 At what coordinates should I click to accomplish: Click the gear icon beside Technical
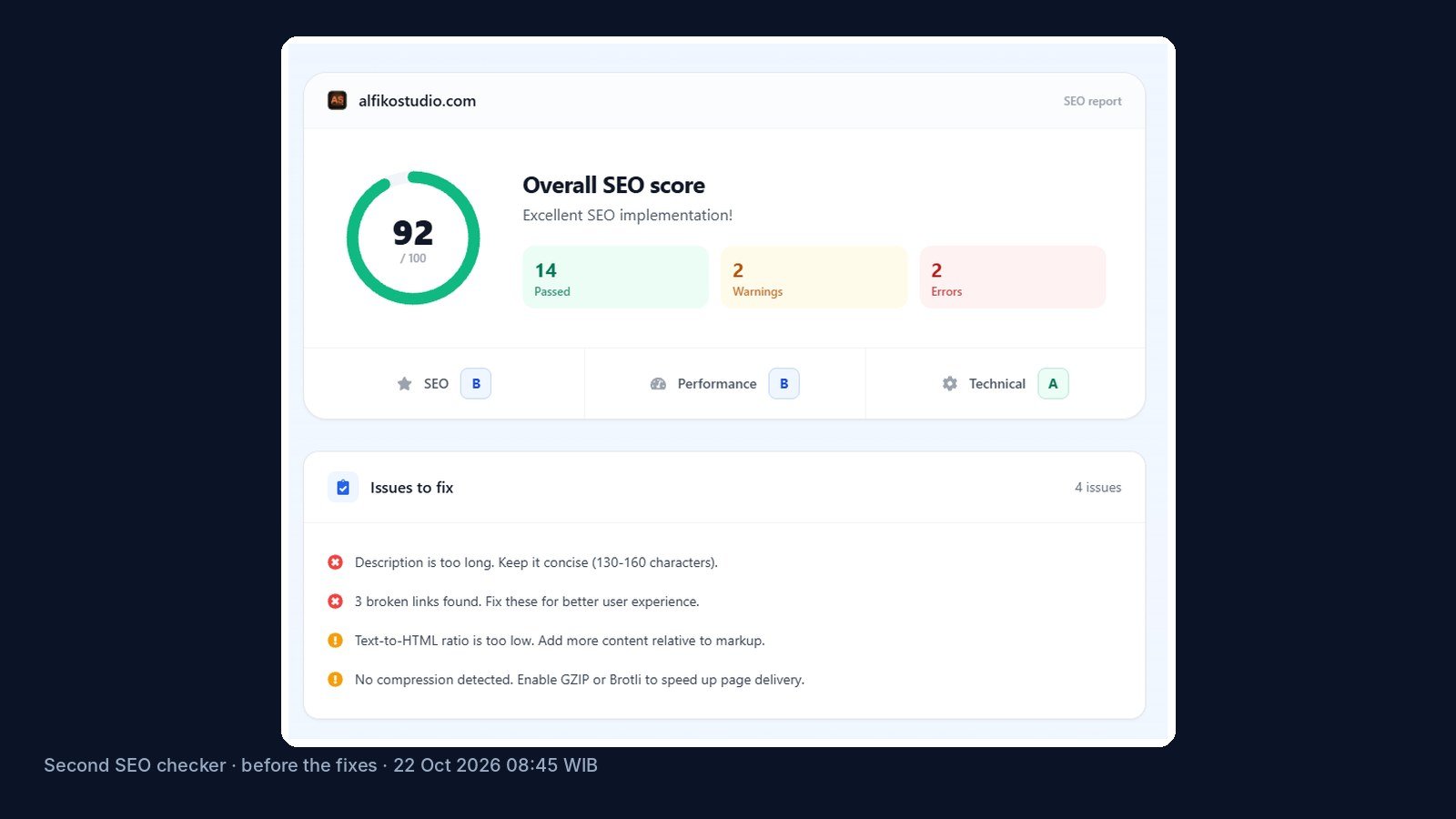949,384
